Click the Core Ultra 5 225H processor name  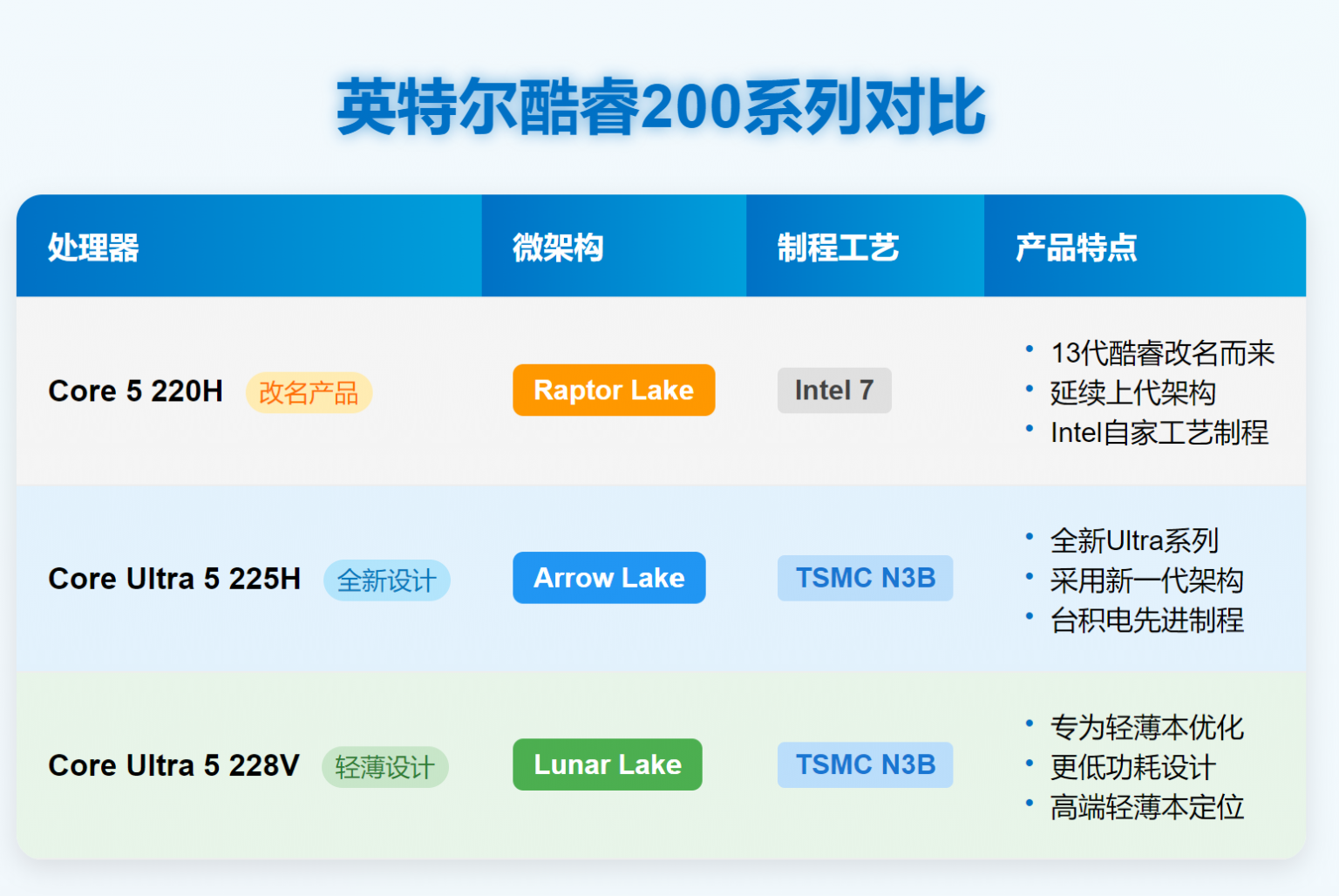tap(174, 578)
